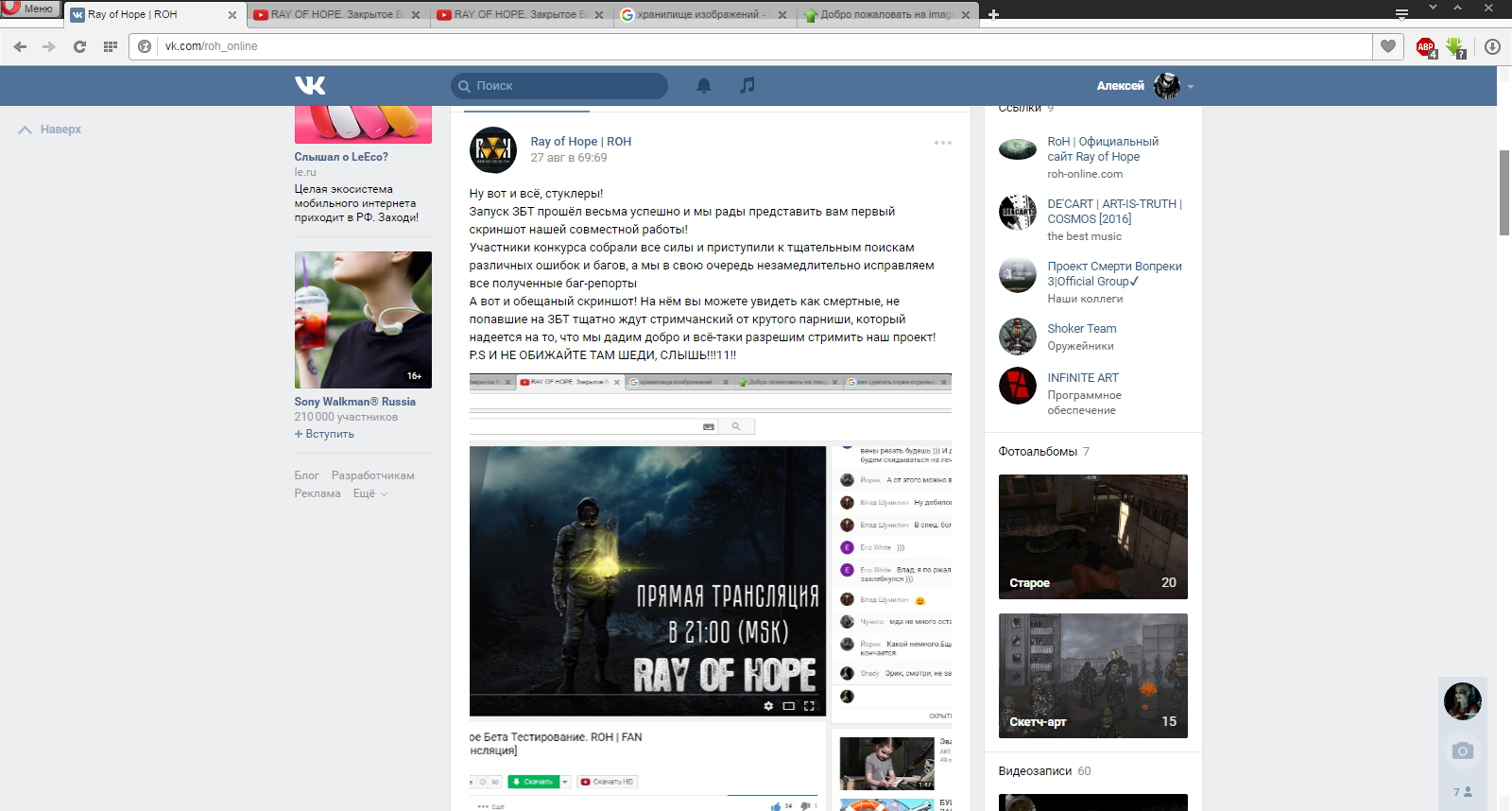Open VK music player note icon
This screenshot has width=1512, height=811.
click(747, 86)
